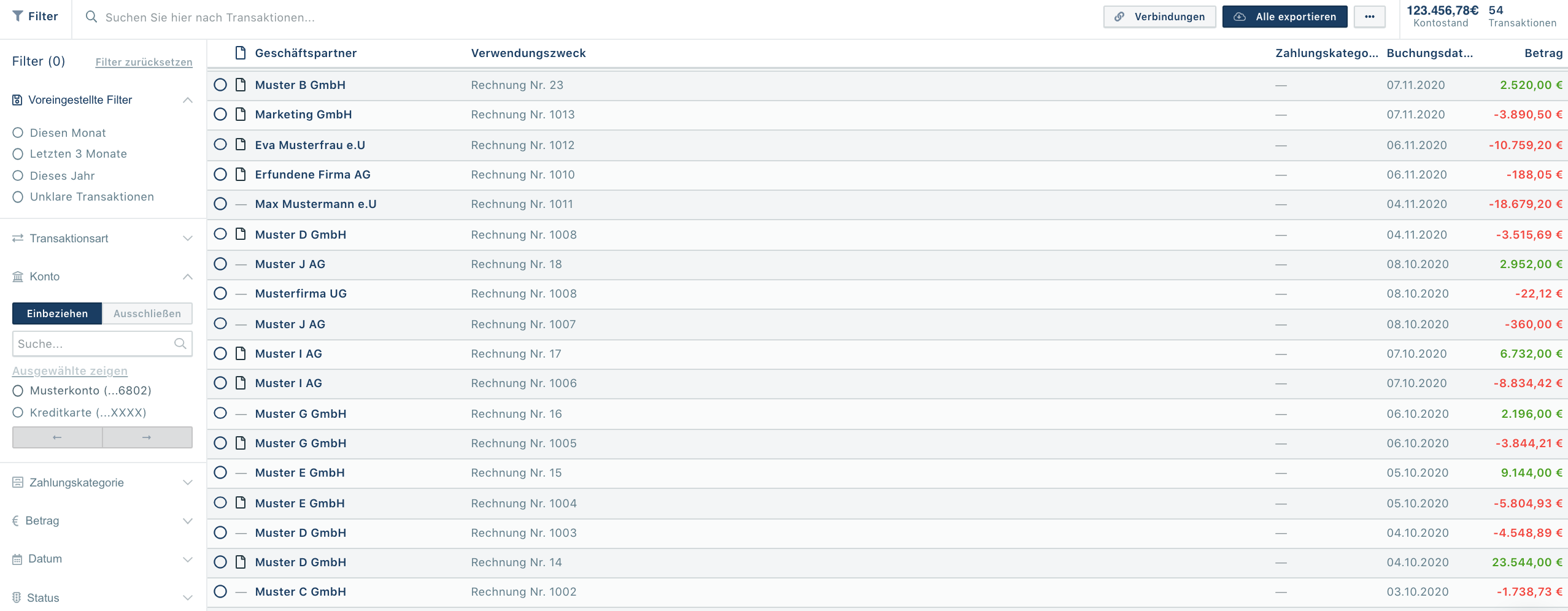Image resolution: width=1568 pixels, height=611 pixels.
Task: Click the Filter zurücksetzen link
Action: 144,62
